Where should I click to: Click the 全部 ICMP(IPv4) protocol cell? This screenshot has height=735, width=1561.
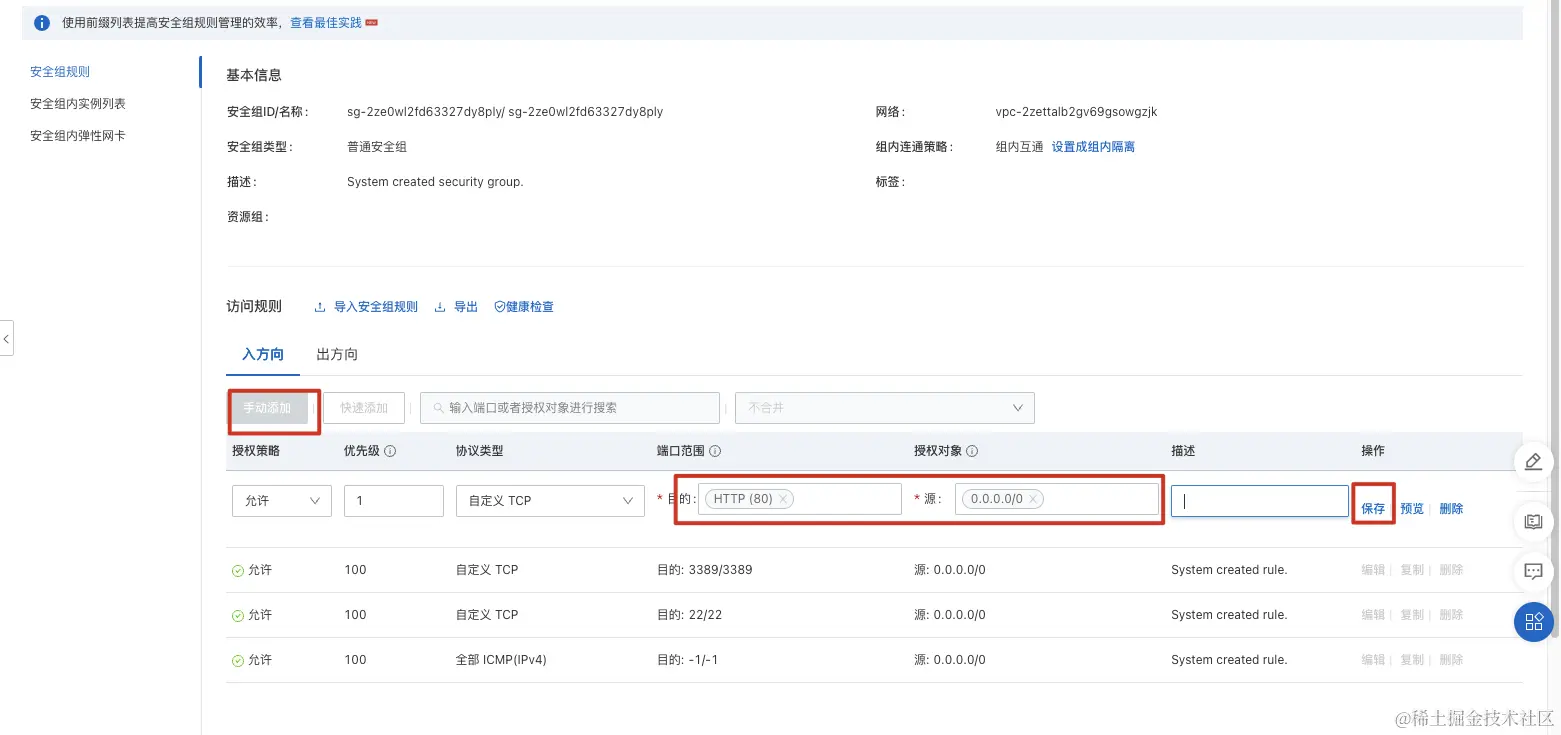click(501, 660)
